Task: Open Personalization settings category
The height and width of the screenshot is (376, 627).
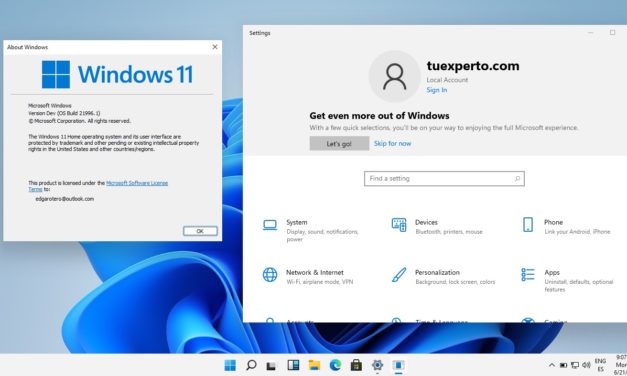Action: (443, 276)
